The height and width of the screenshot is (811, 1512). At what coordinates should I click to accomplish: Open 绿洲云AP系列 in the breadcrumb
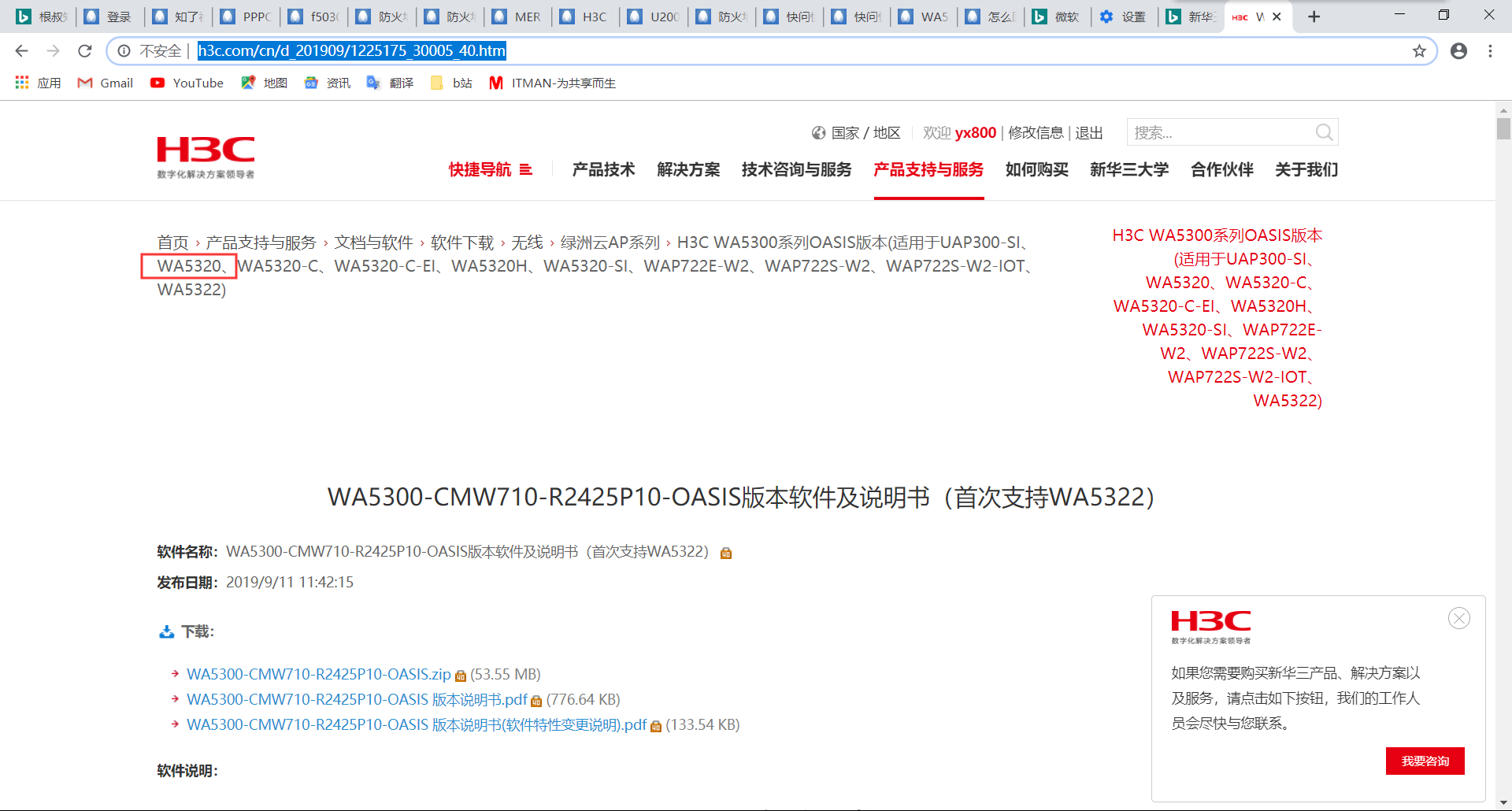pyautogui.click(x=610, y=243)
